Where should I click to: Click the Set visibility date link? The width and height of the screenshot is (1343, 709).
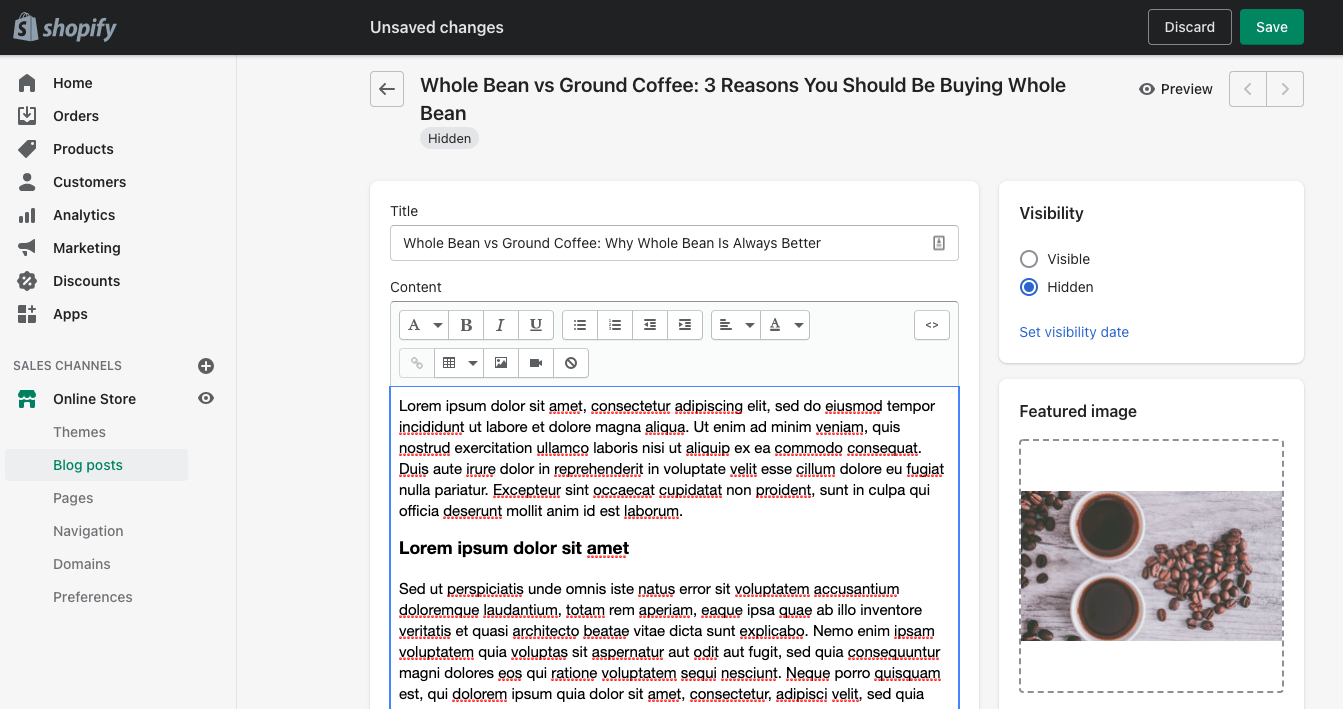(1074, 332)
